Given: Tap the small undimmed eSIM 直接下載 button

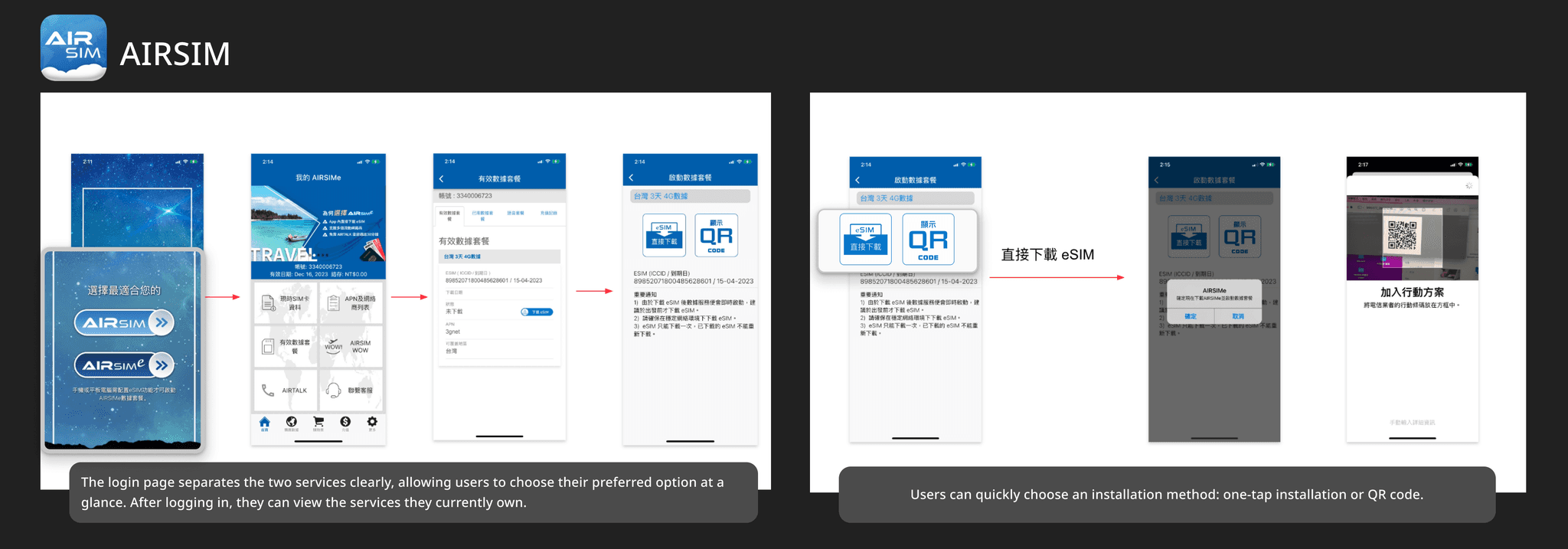Looking at the screenshot, I should [665, 235].
